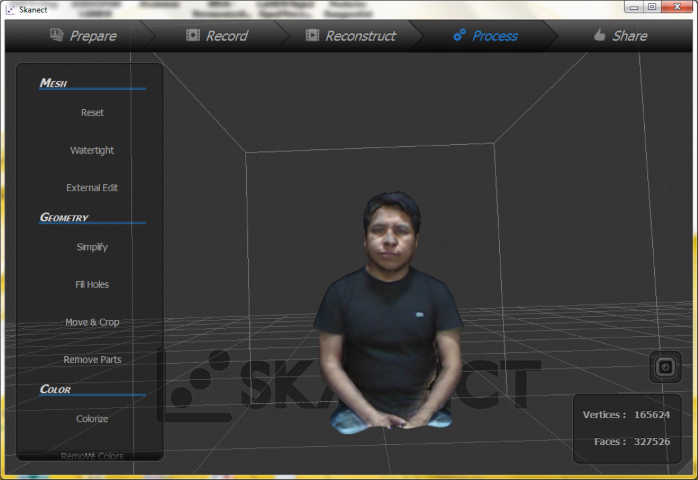Click the vertices count value 165624

coord(652,415)
